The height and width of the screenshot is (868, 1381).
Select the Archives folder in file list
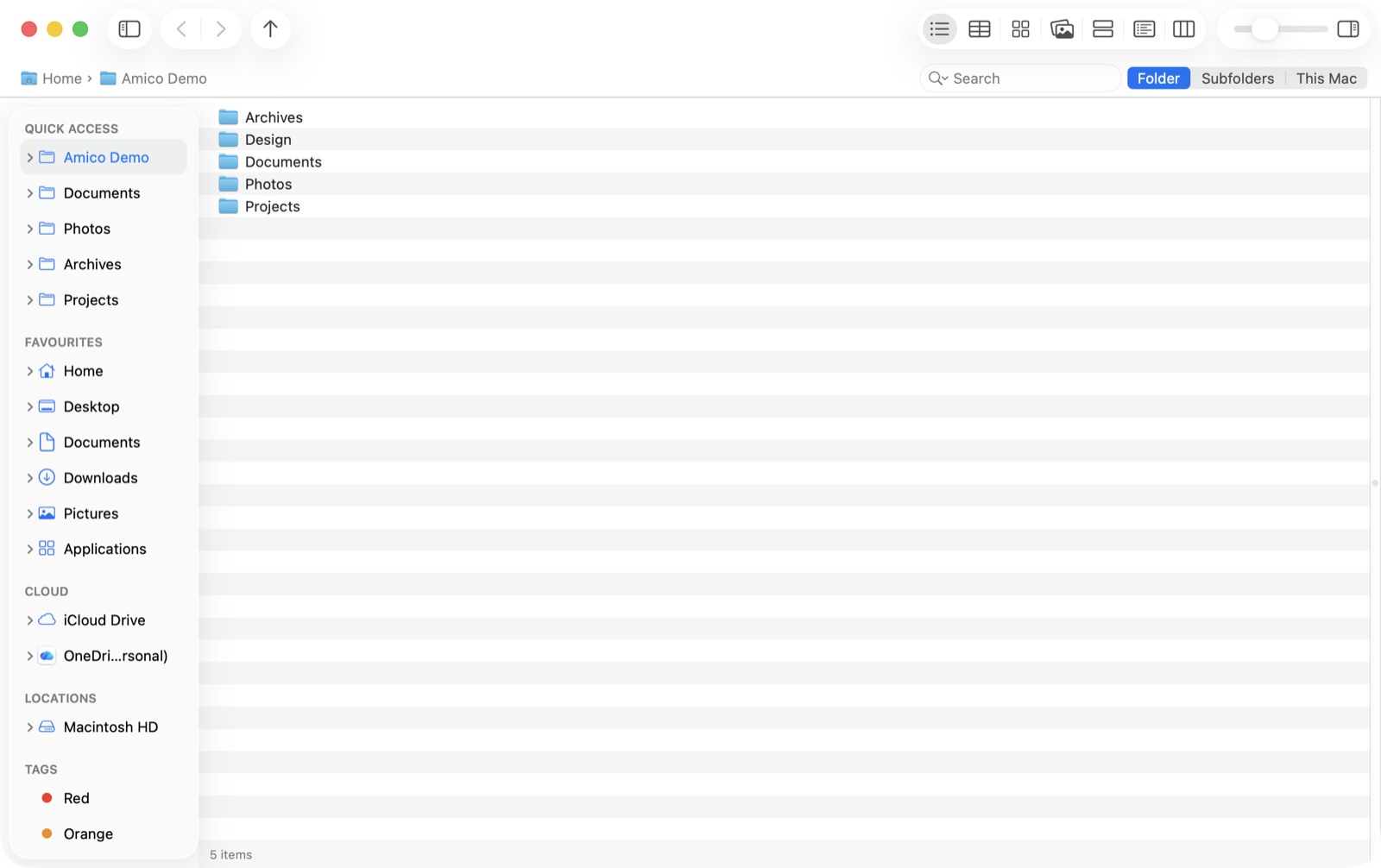pyautogui.click(x=784, y=117)
